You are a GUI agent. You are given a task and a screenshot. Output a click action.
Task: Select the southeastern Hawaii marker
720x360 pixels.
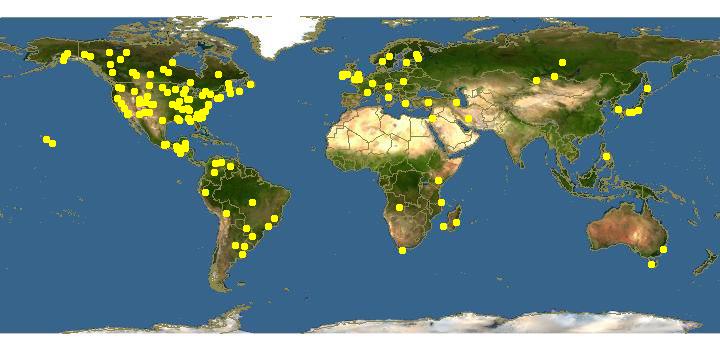(52, 143)
